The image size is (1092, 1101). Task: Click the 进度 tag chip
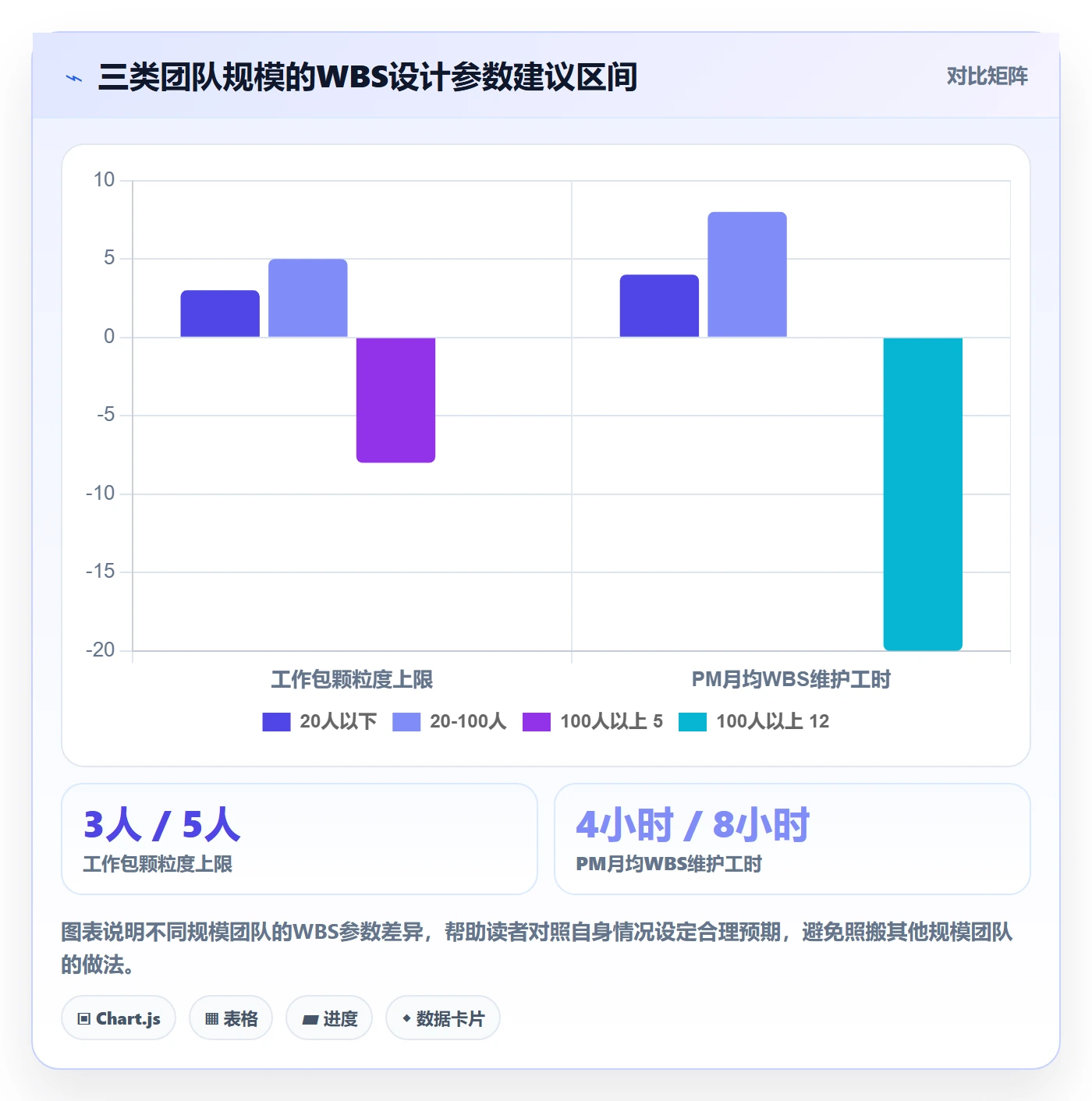tap(329, 1018)
